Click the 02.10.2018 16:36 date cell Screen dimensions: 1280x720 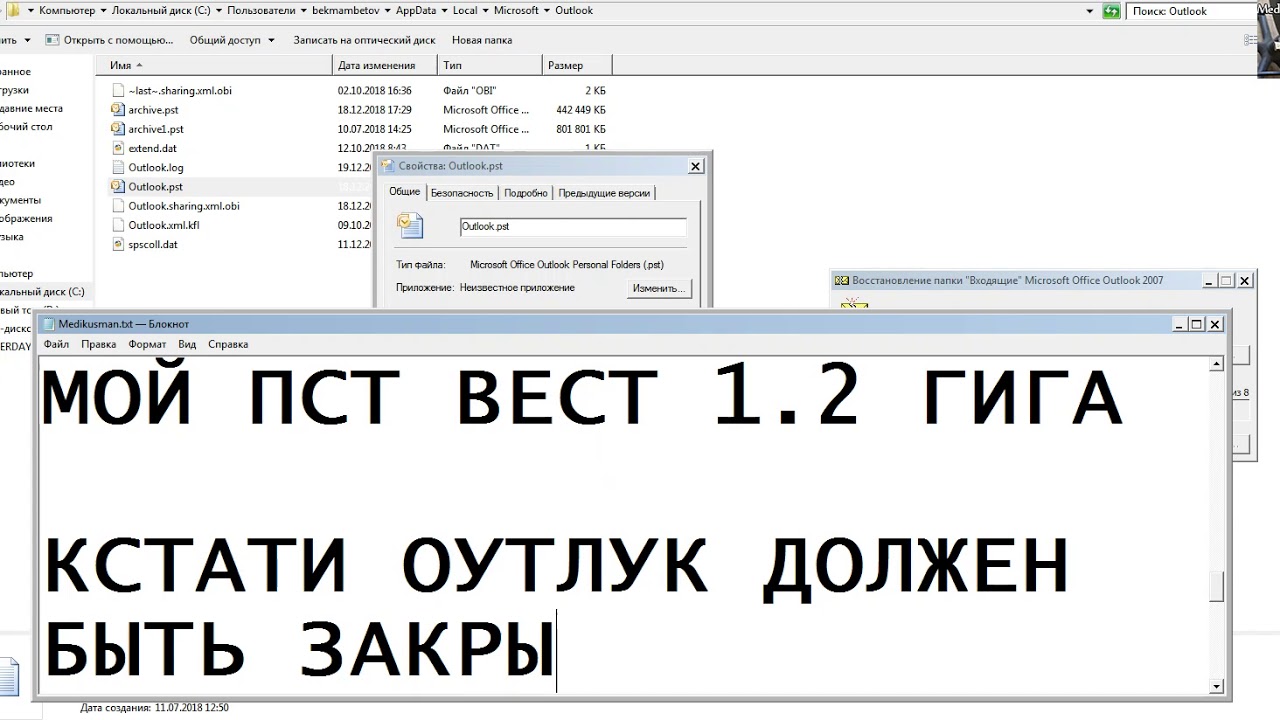pos(374,90)
